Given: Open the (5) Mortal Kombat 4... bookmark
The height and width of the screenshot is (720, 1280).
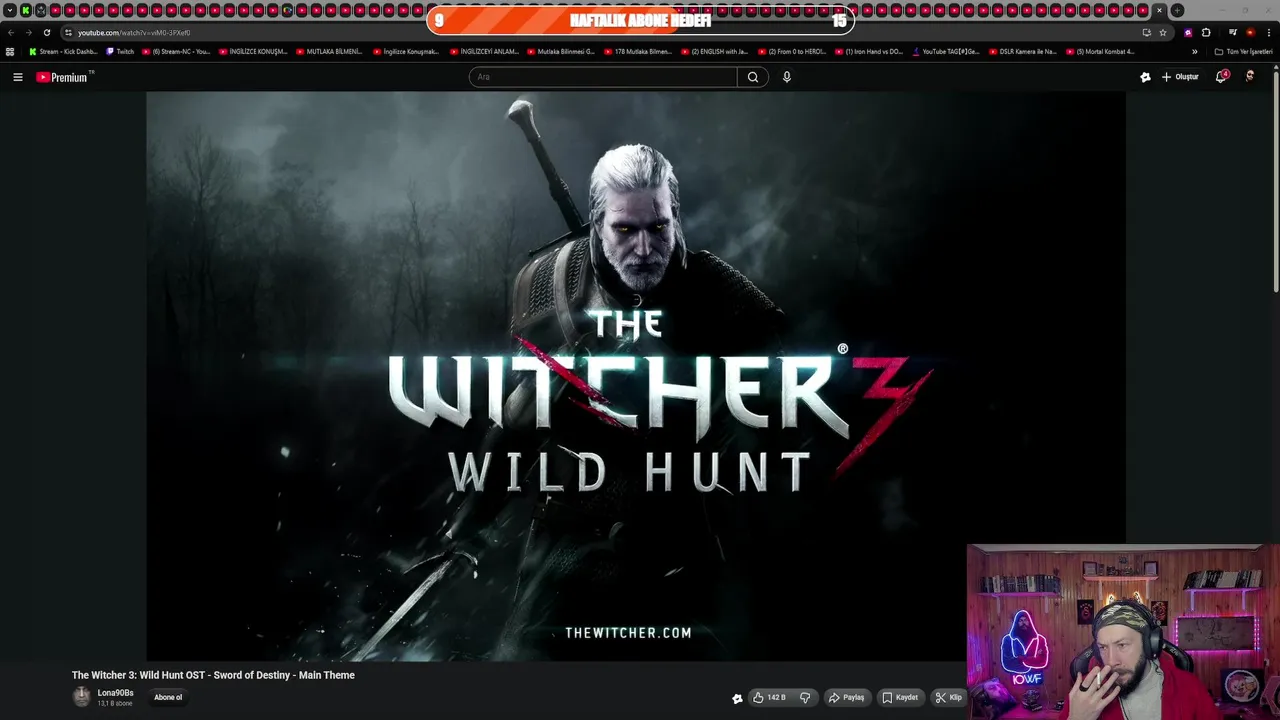Looking at the screenshot, I should tap(1100, 51).
